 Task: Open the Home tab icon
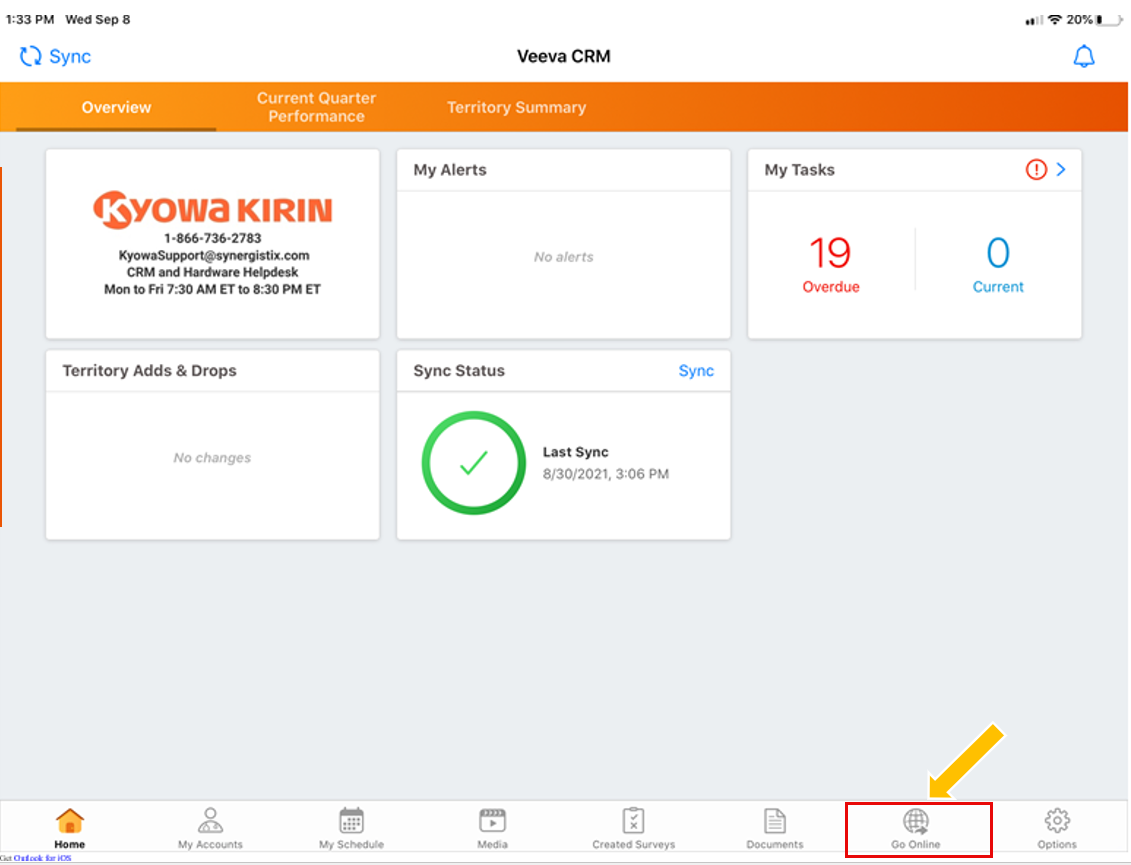point(69,821)
